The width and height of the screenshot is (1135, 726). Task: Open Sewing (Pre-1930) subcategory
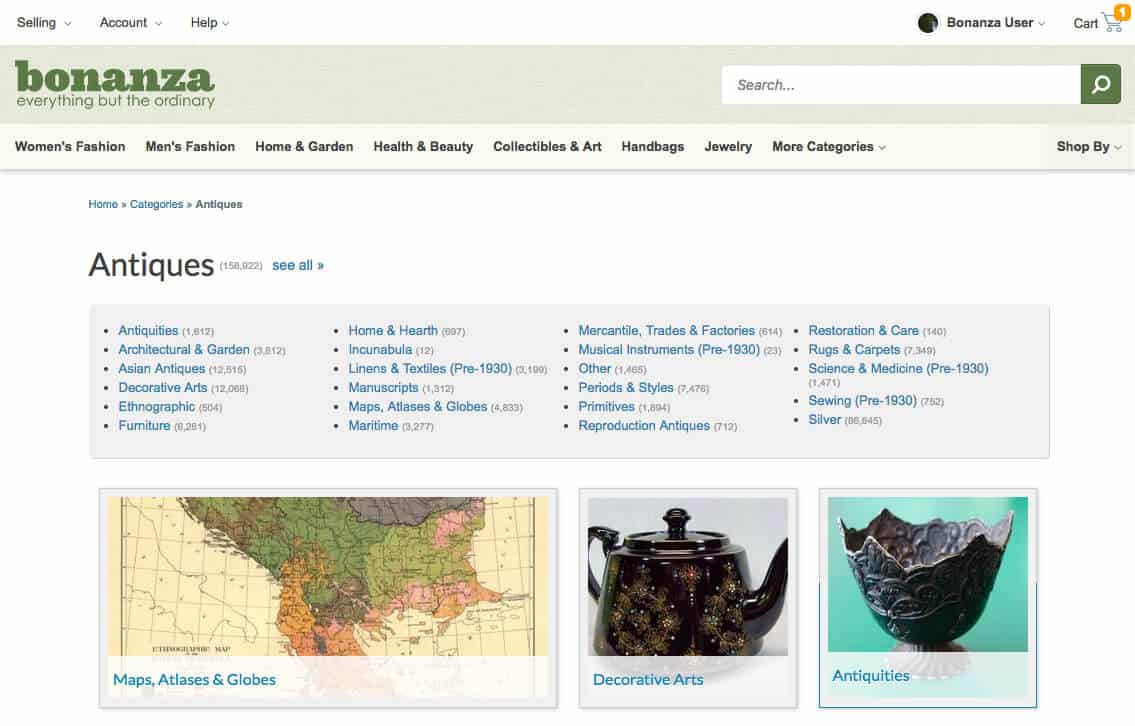point(863,400)
